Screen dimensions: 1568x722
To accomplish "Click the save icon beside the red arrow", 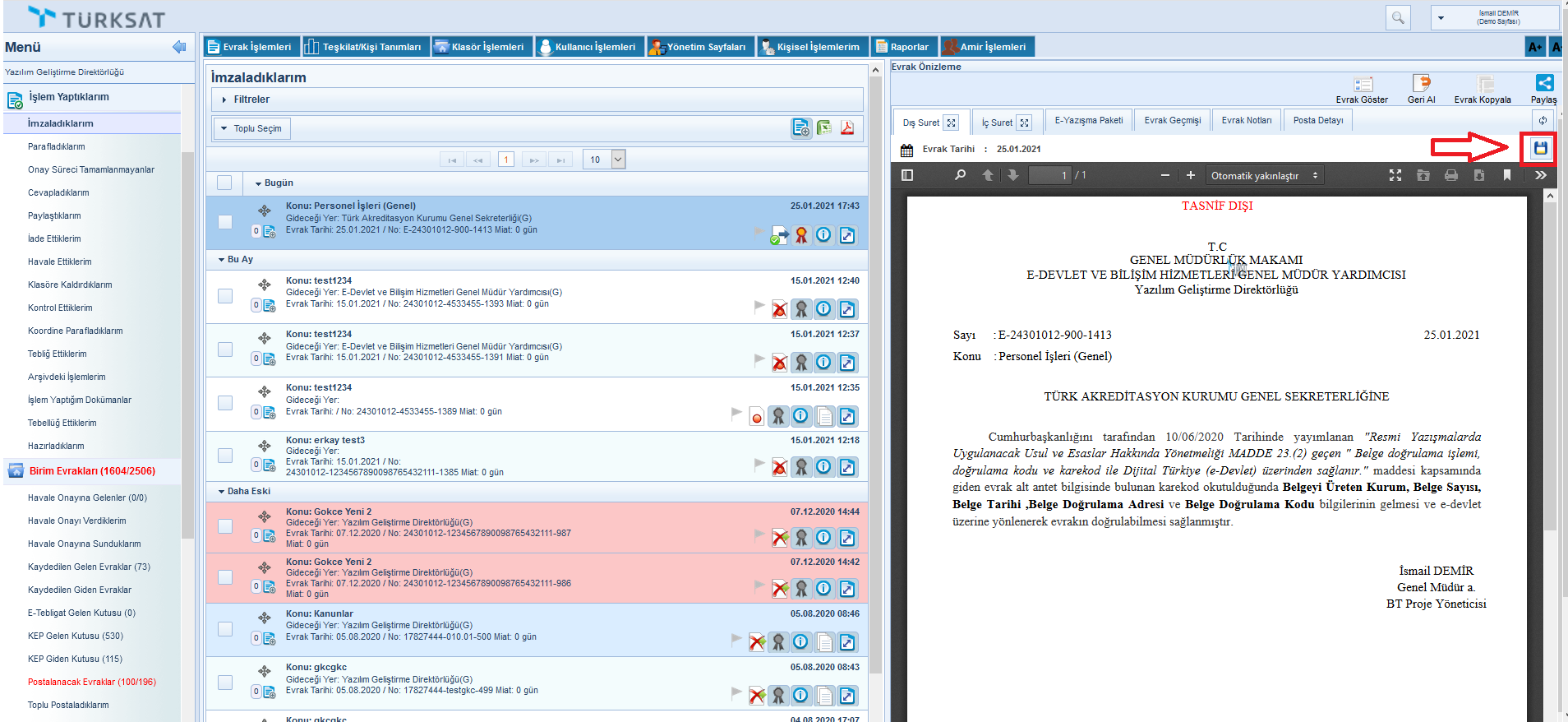I will (x=1540, y=149).
